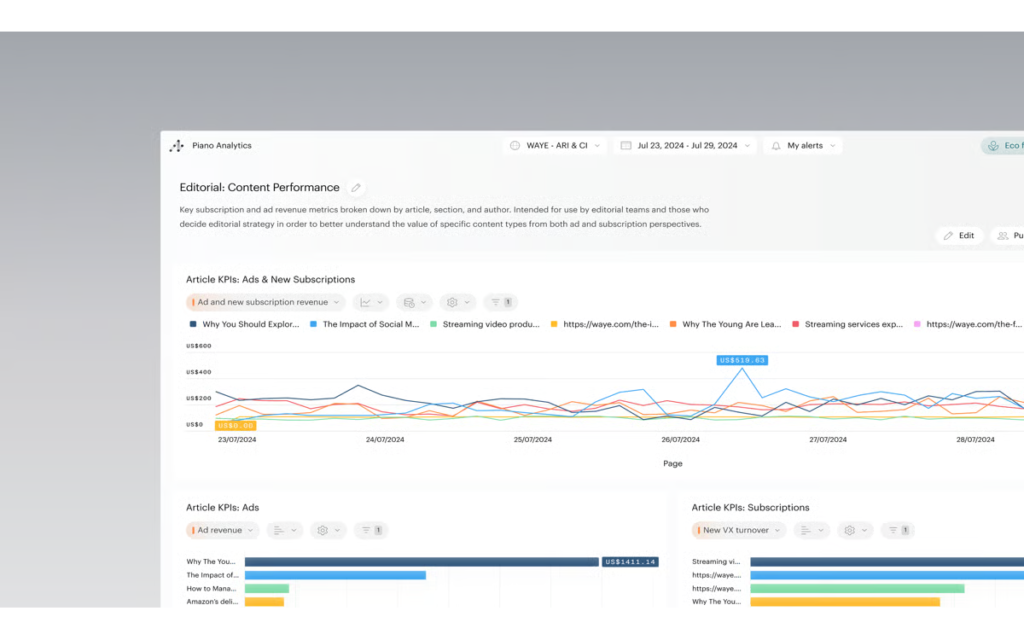Viewport: 1024px width, 640px height.
Task: Click the Article KPIs: Subscriptions heading
Action: 750,507
